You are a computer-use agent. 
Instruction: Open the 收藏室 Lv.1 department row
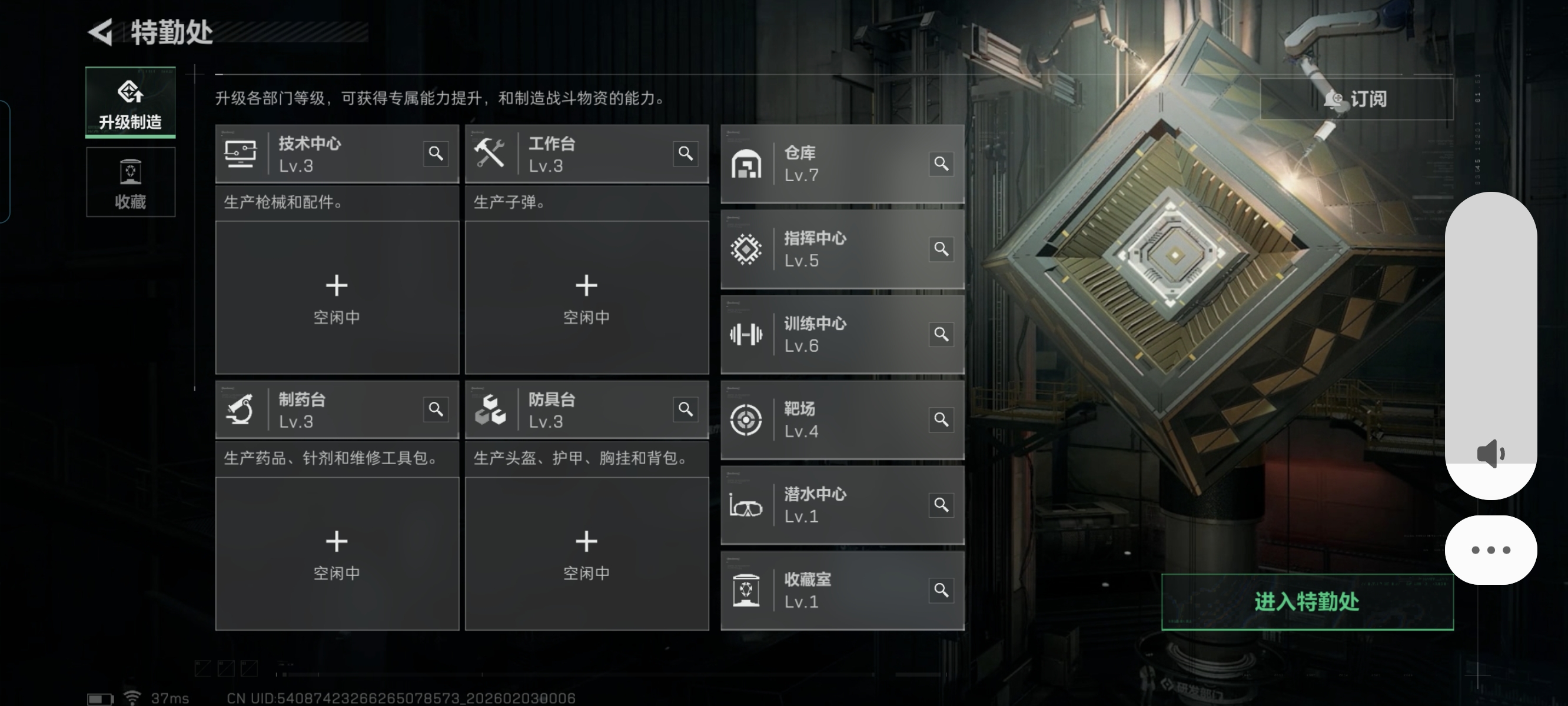click(842, 590)
